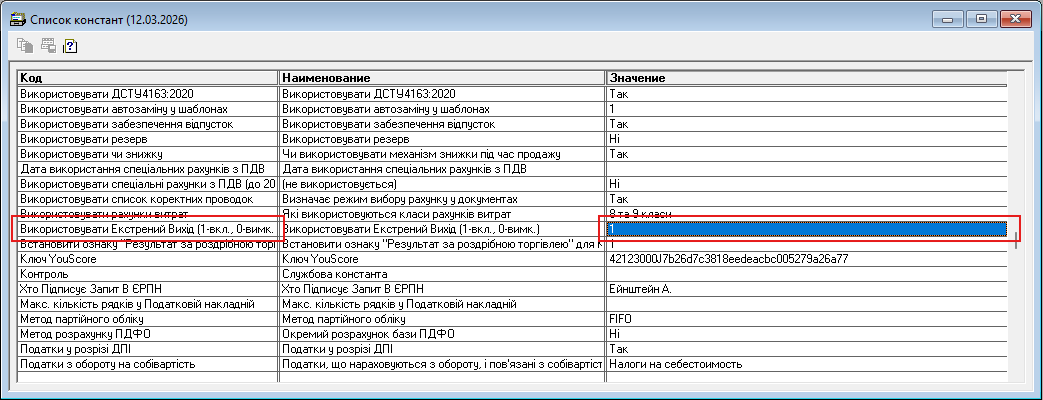
Task: Select the Ключ YouScore code row
Action: tap(147, 259)
